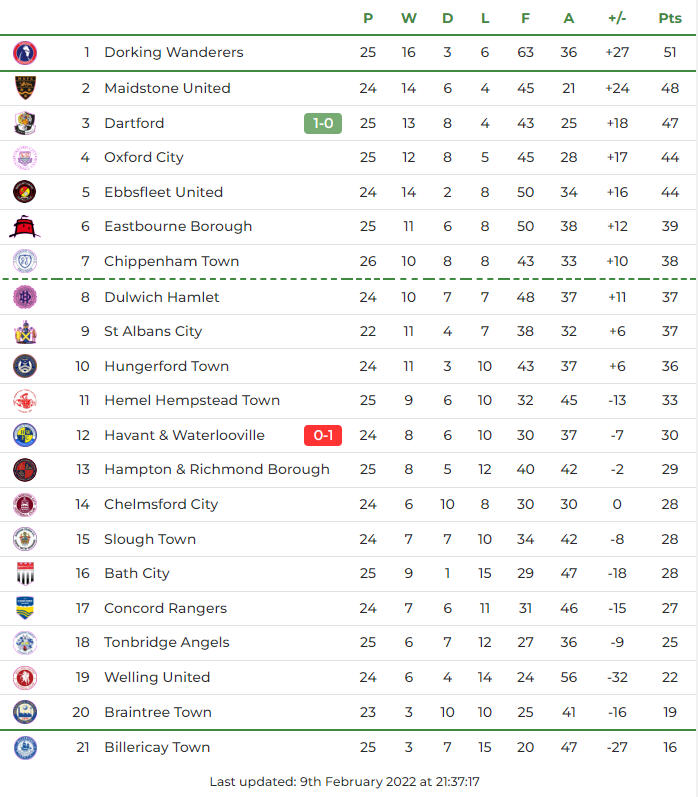Click the Dulwich Hamlet club badge

pos(25,297)
